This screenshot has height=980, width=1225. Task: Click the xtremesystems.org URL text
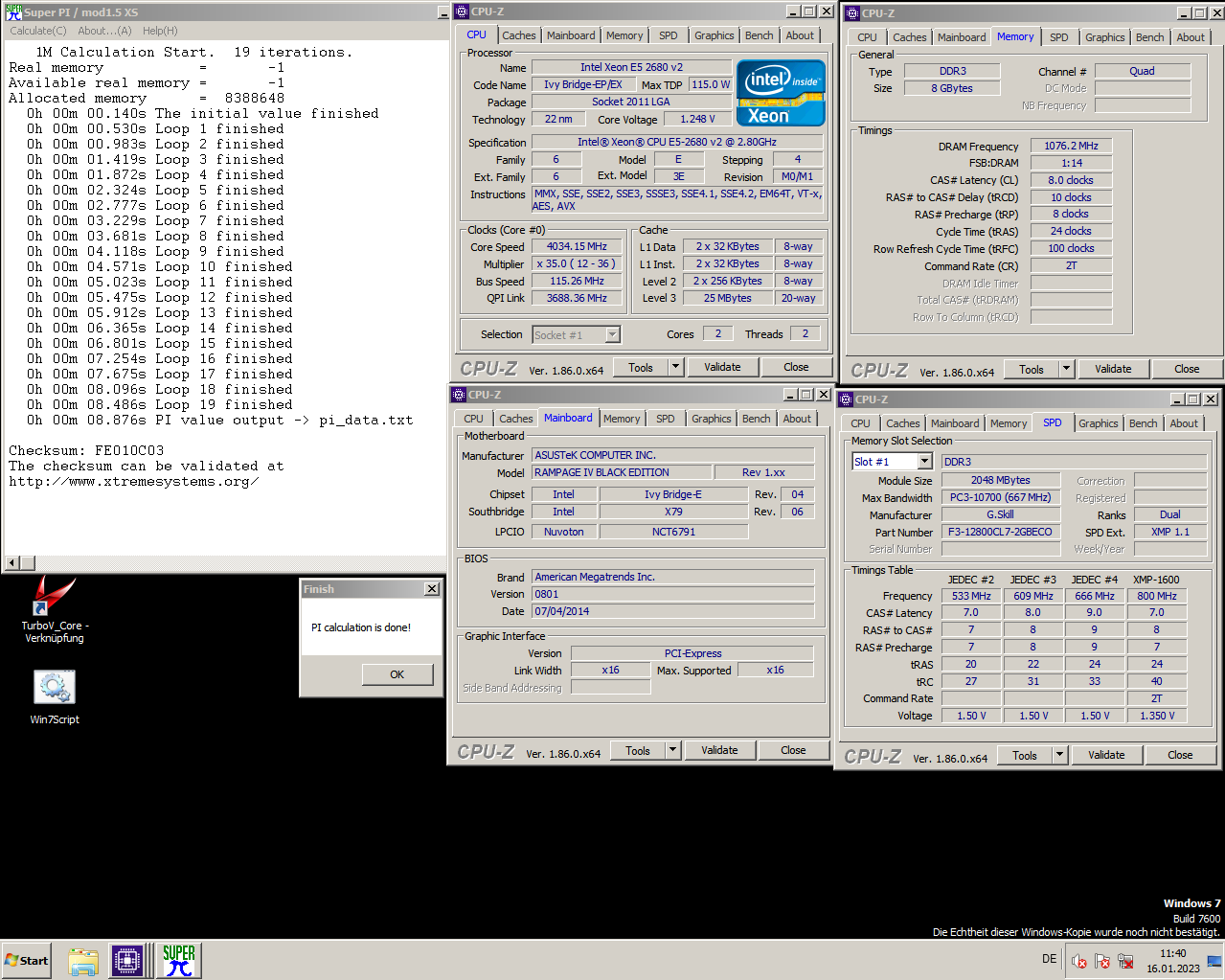(x=133, y=481)
